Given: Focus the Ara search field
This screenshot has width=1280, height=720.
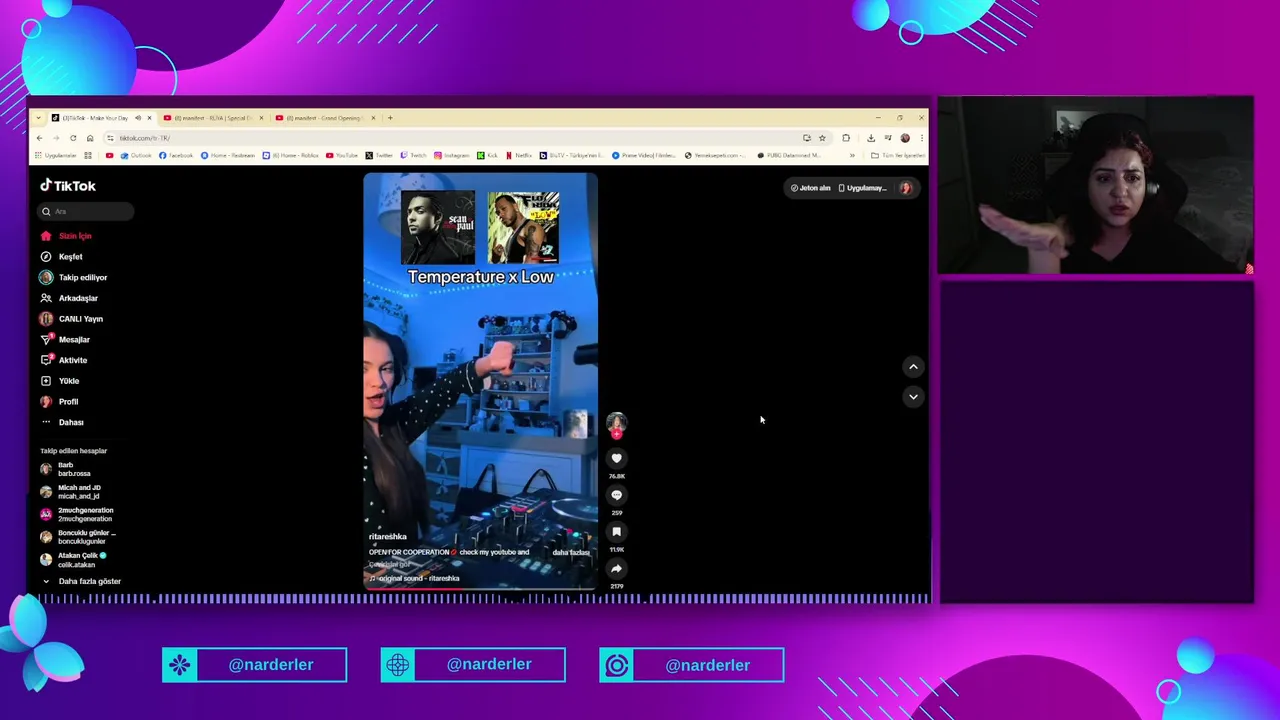Looking at the screenshot, I should [x=86, y=211].
